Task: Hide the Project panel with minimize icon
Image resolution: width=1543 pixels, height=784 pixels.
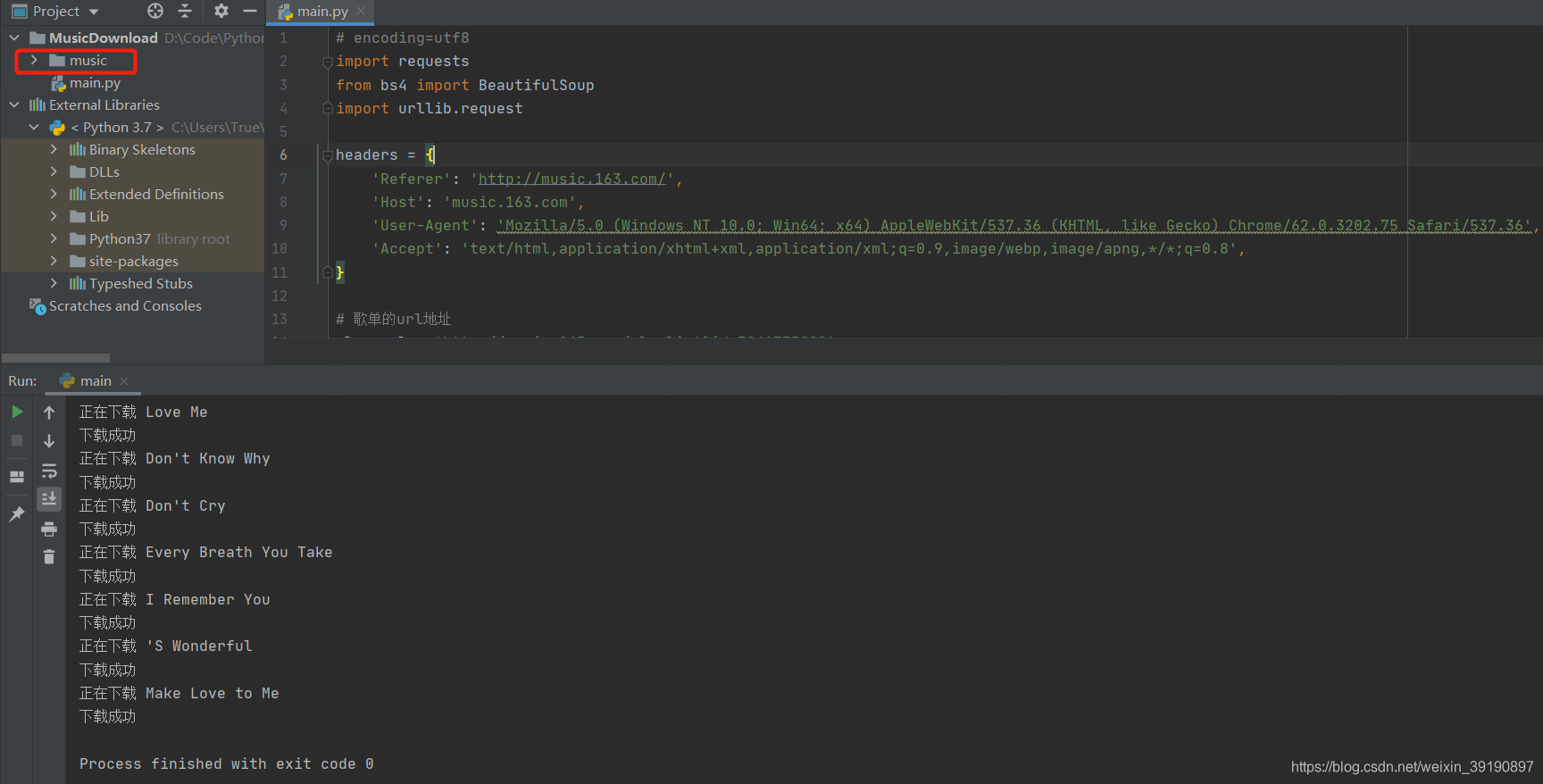Action: point(250,11)
